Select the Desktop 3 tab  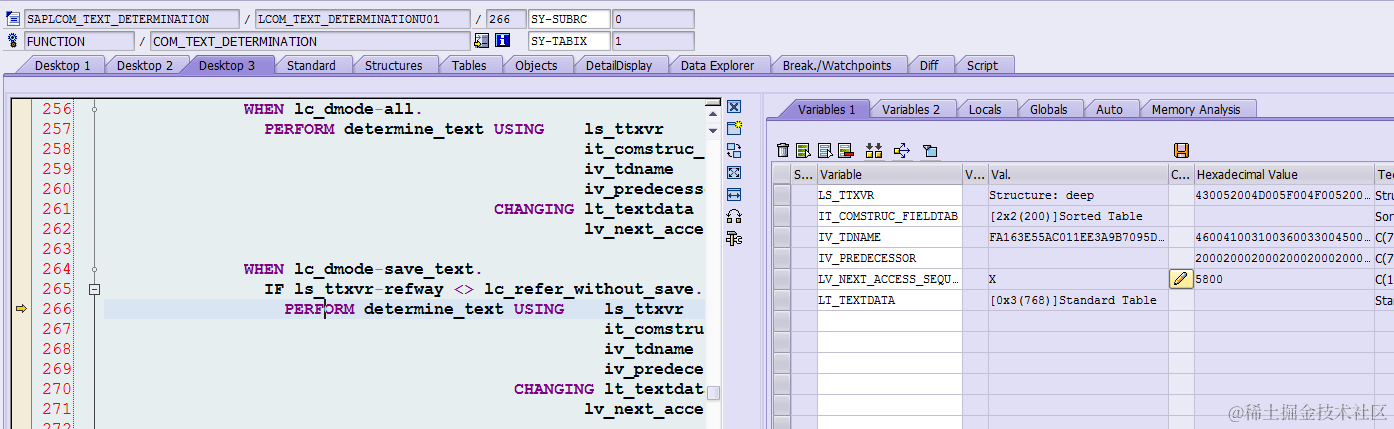[x=227, y=65]
